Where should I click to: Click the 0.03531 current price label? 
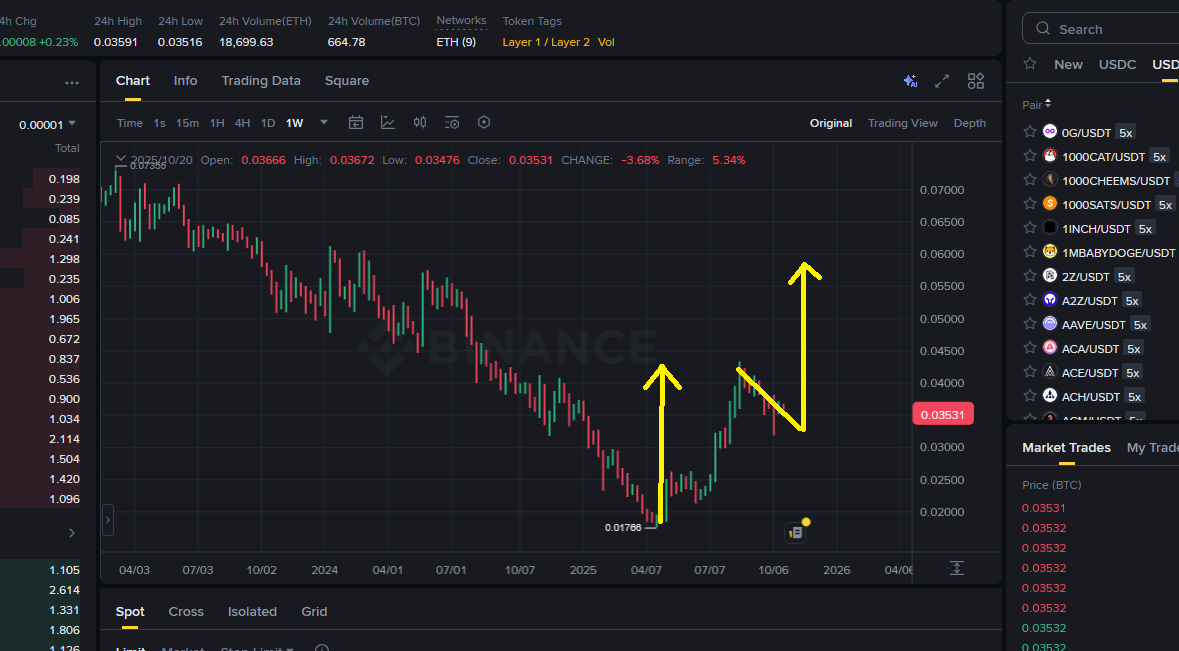(943, 414)
